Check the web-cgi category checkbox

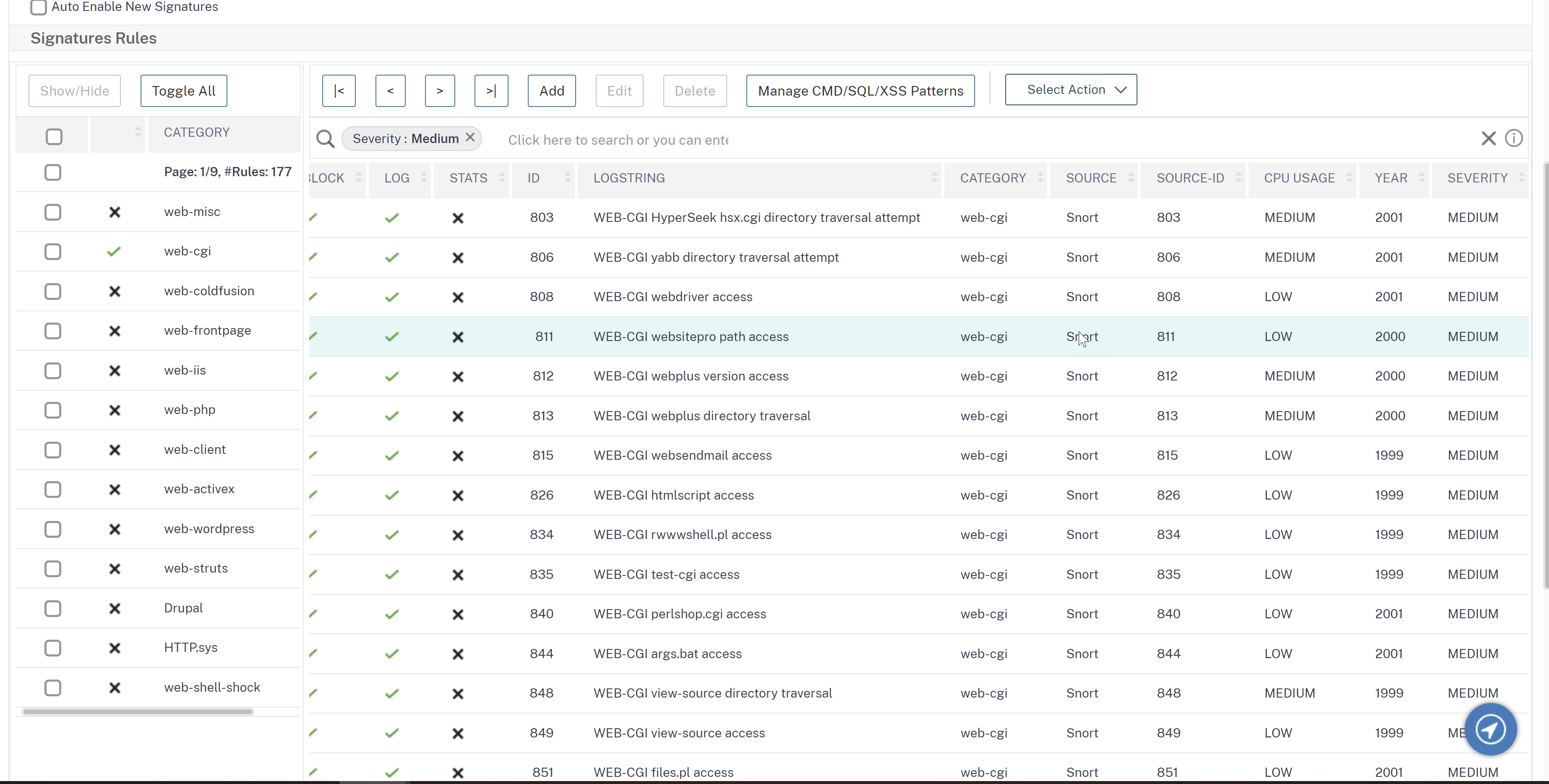point(53,251)
